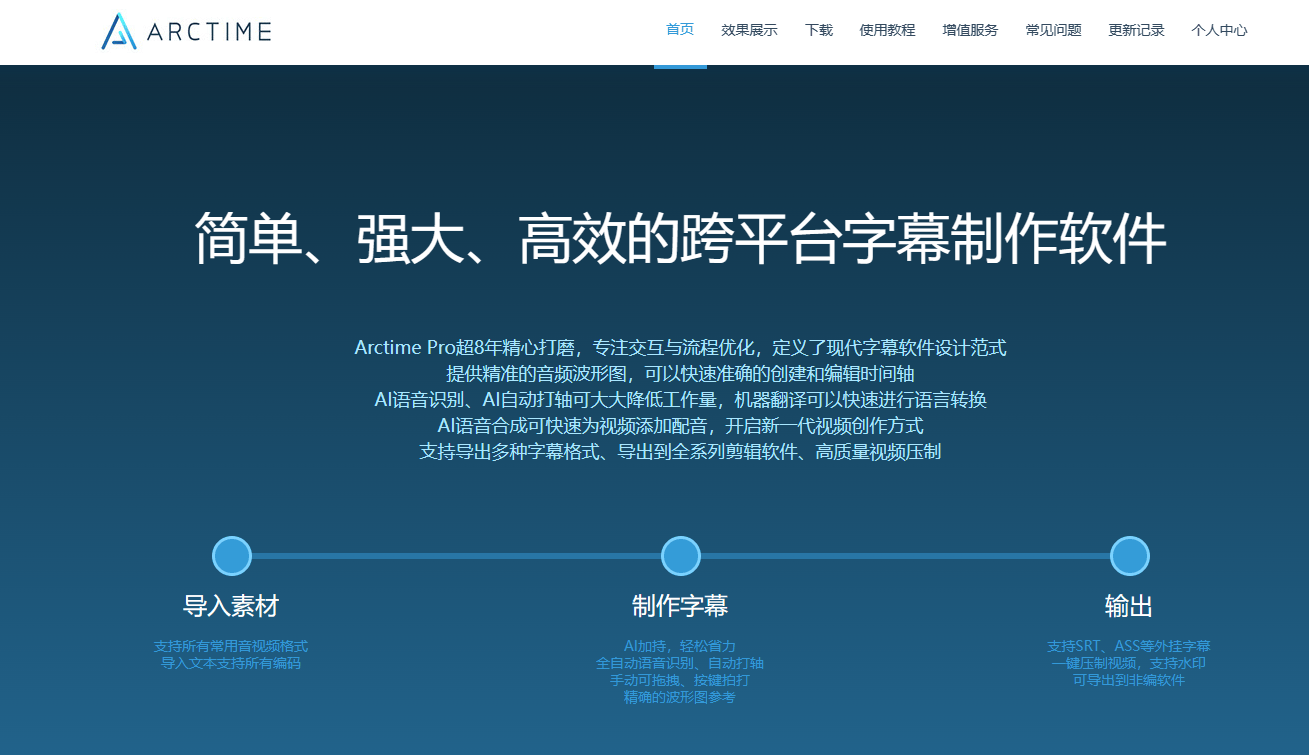Click the Arctime triangle logo icon

[118, 31]
